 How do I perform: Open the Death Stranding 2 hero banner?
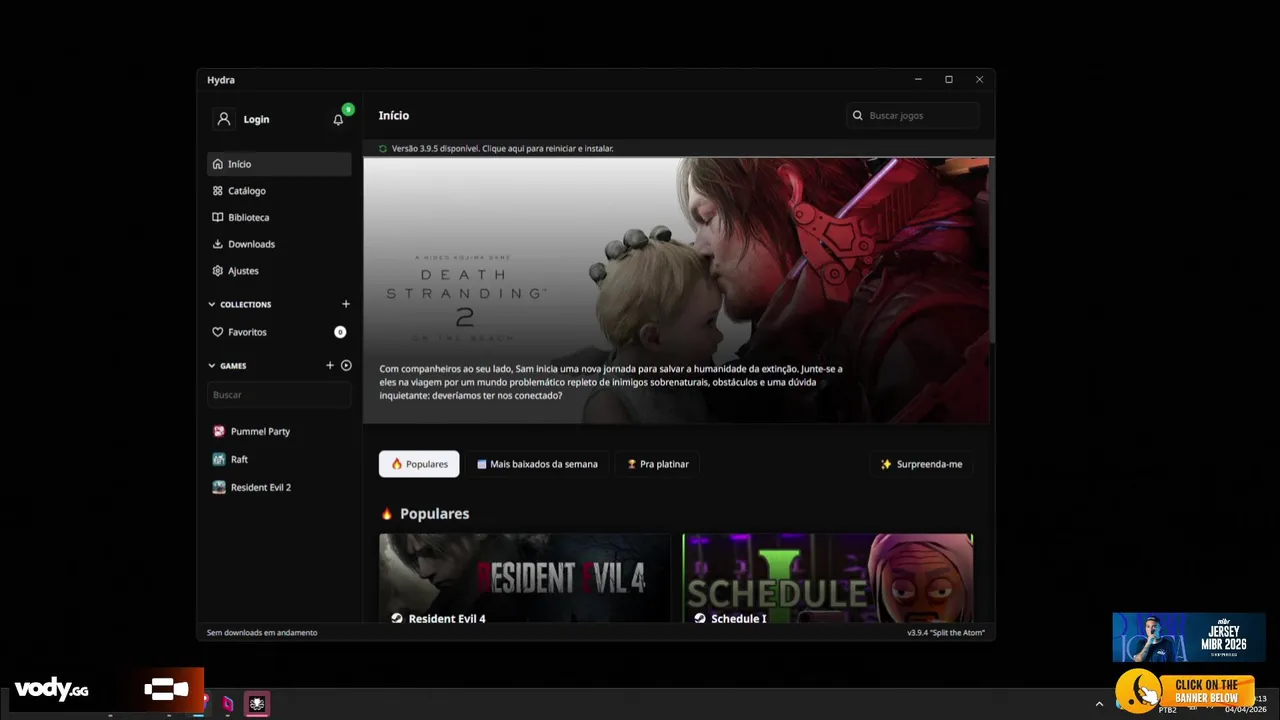pyautogui.click(x=676, y=290)
